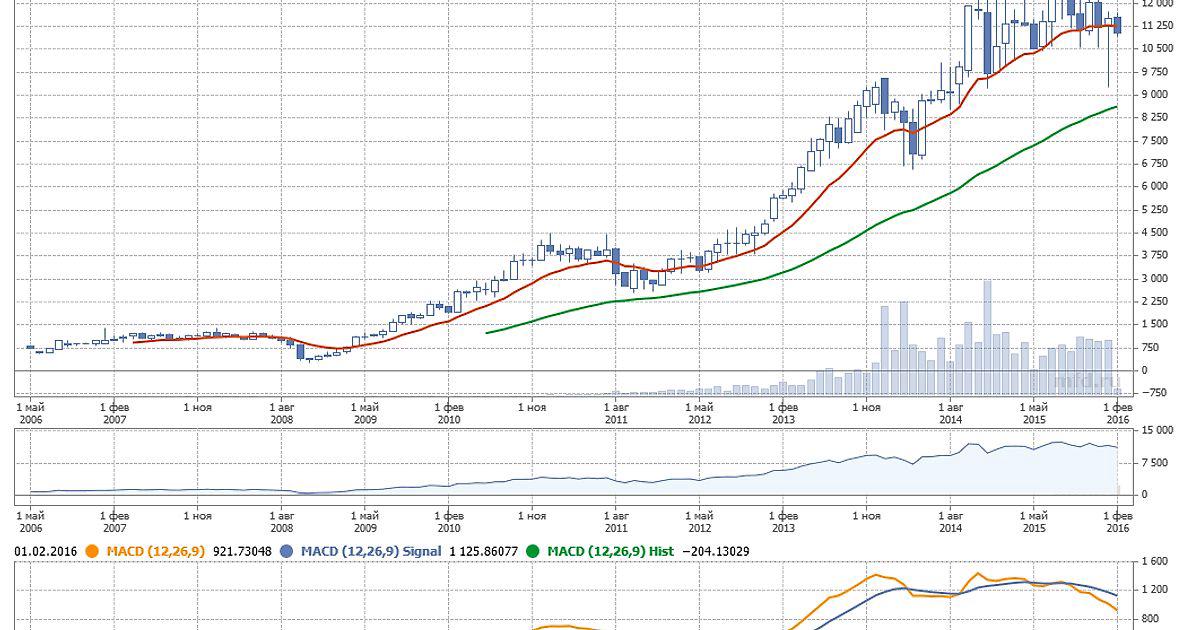Click the blue MACD Signal legend circle
Image resolution: width=1200 pixels, height=630 pixels.
click(x=288, y=551)
